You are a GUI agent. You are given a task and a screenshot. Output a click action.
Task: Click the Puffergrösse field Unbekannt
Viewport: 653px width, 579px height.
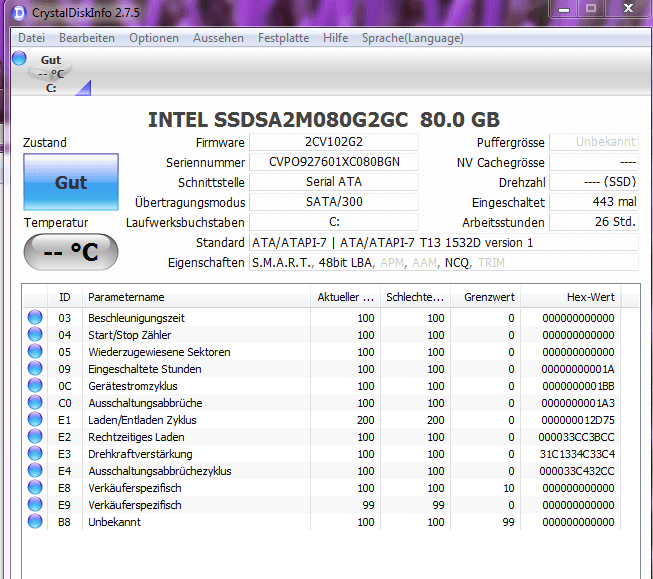(x=594, y=142)
